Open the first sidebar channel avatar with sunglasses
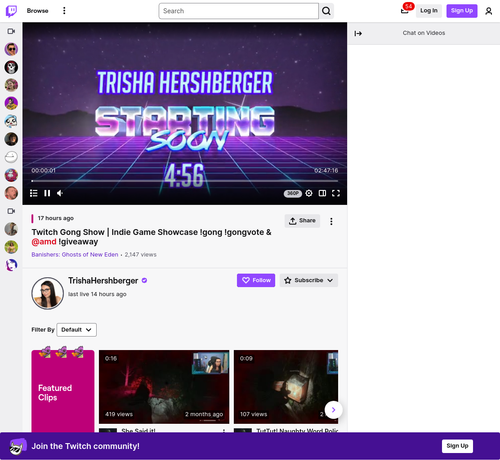The width and height of the screenshot is (500, 460). point(11,49)
